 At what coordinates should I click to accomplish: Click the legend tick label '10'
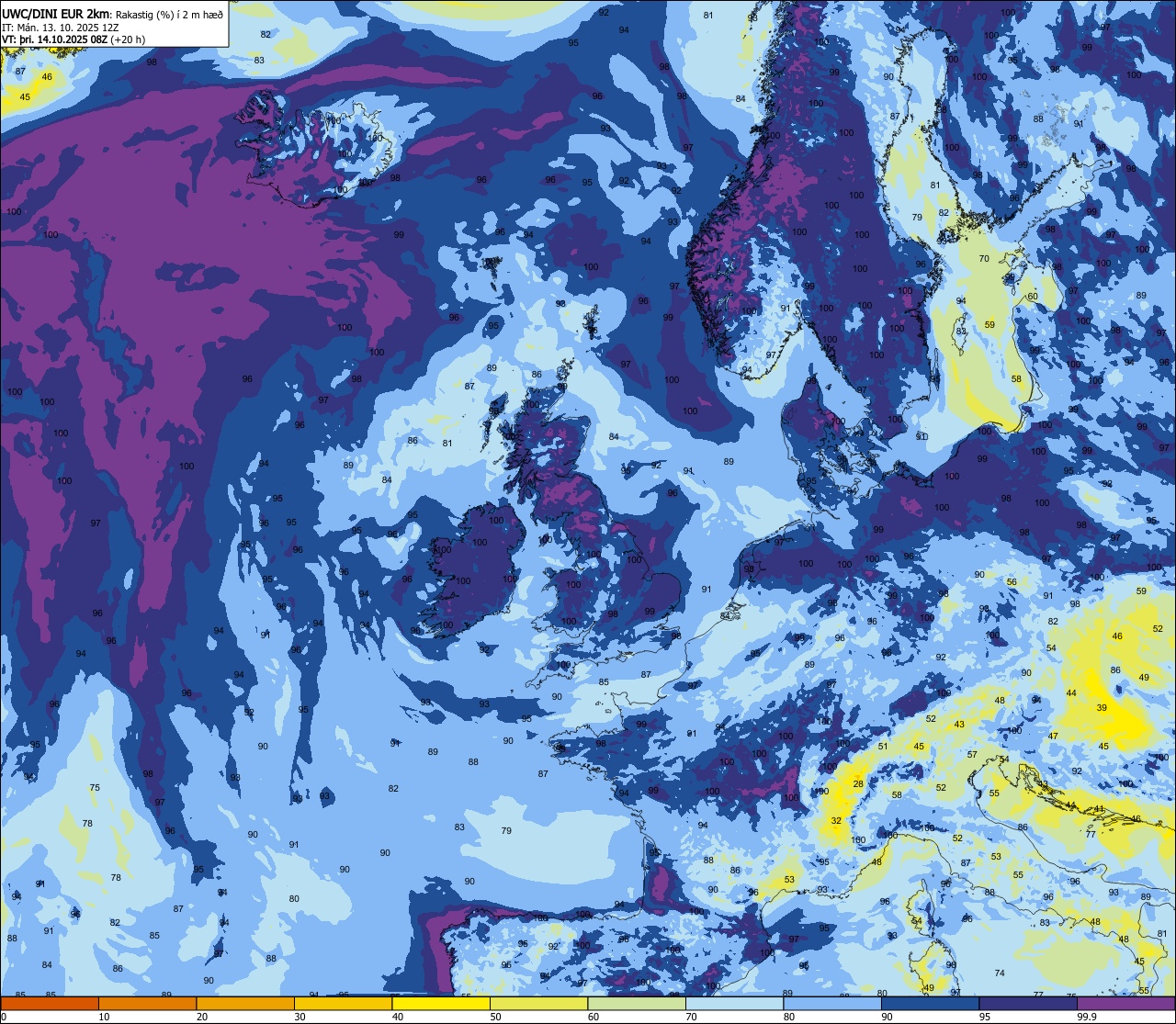click(104, 1017)
